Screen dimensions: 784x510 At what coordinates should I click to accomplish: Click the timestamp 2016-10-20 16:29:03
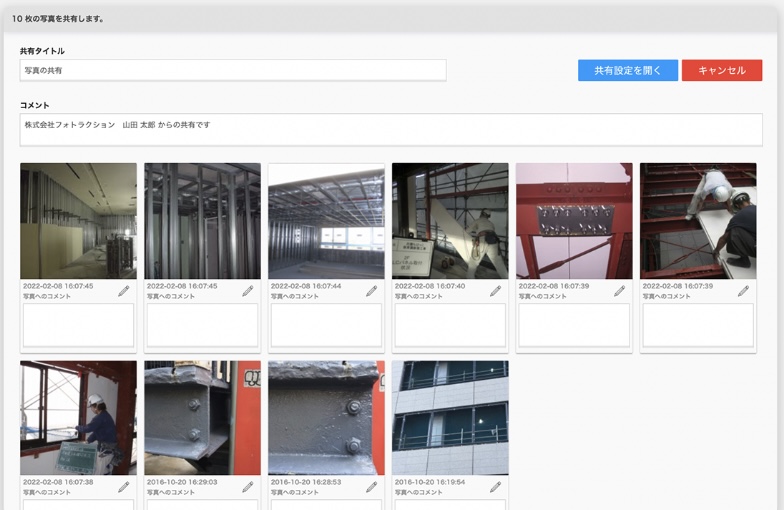pyautogui.click(x=182, y=482)
